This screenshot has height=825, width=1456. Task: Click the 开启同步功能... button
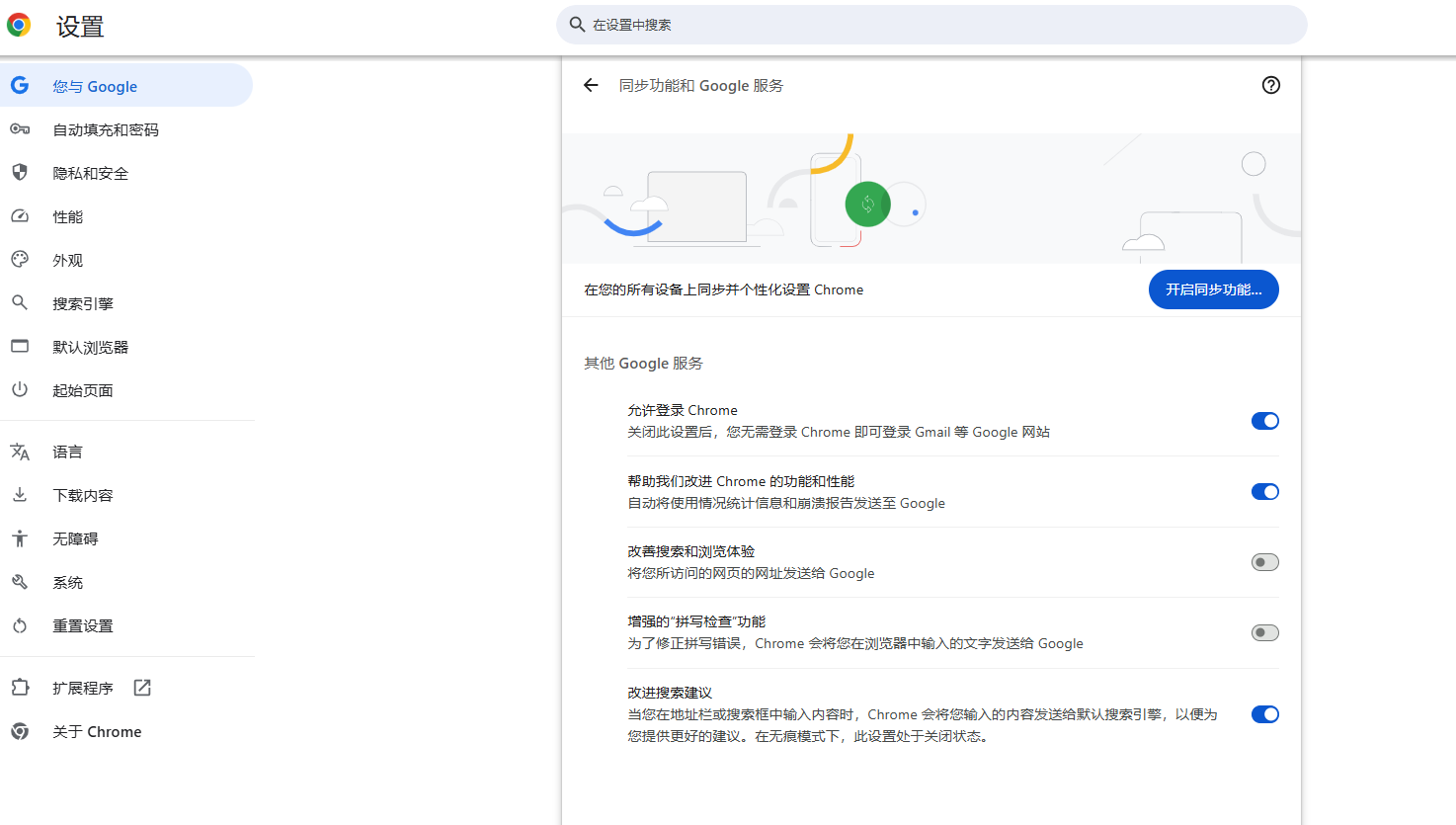pyautogui.click(x=1213, y=289)
